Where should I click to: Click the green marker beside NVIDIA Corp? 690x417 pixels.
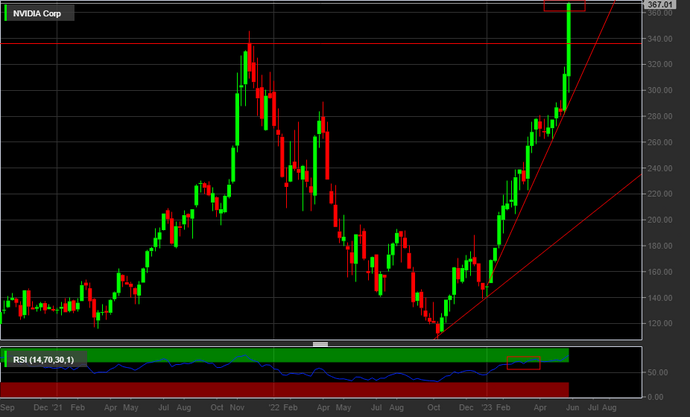coord(7,11)
